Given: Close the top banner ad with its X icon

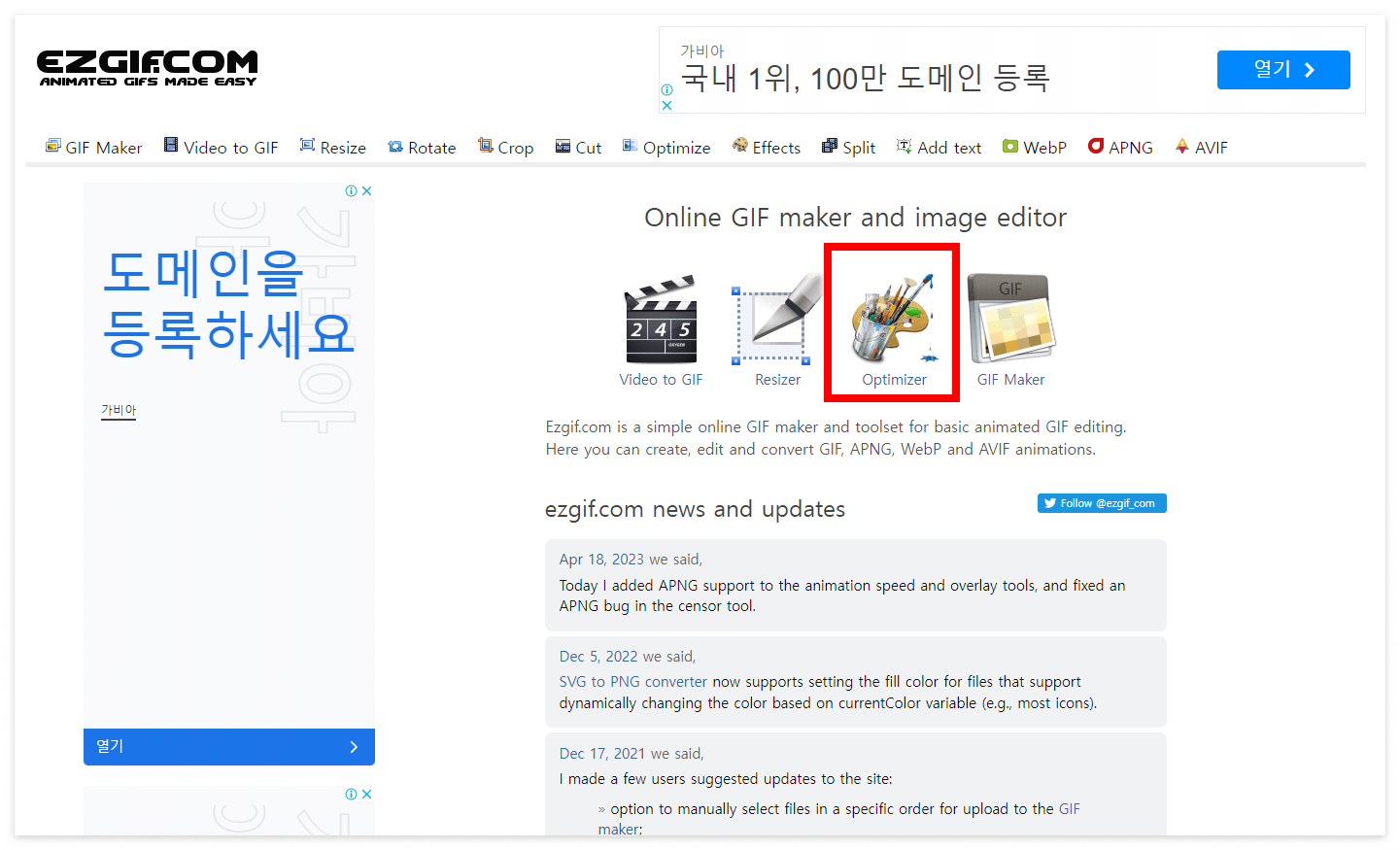Looking at the screenshot, I should click(x=666, y=105).
